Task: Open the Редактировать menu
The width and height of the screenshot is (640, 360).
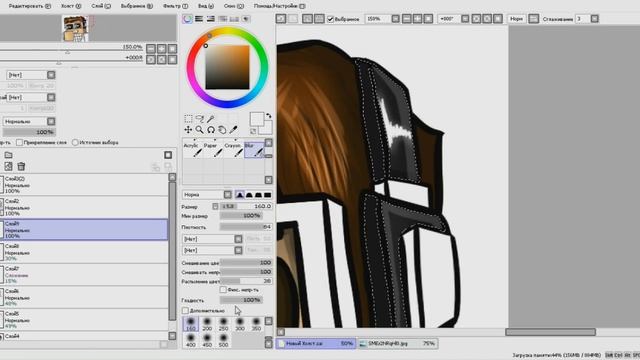Action: pyautogui.click(x=29, y=6)
